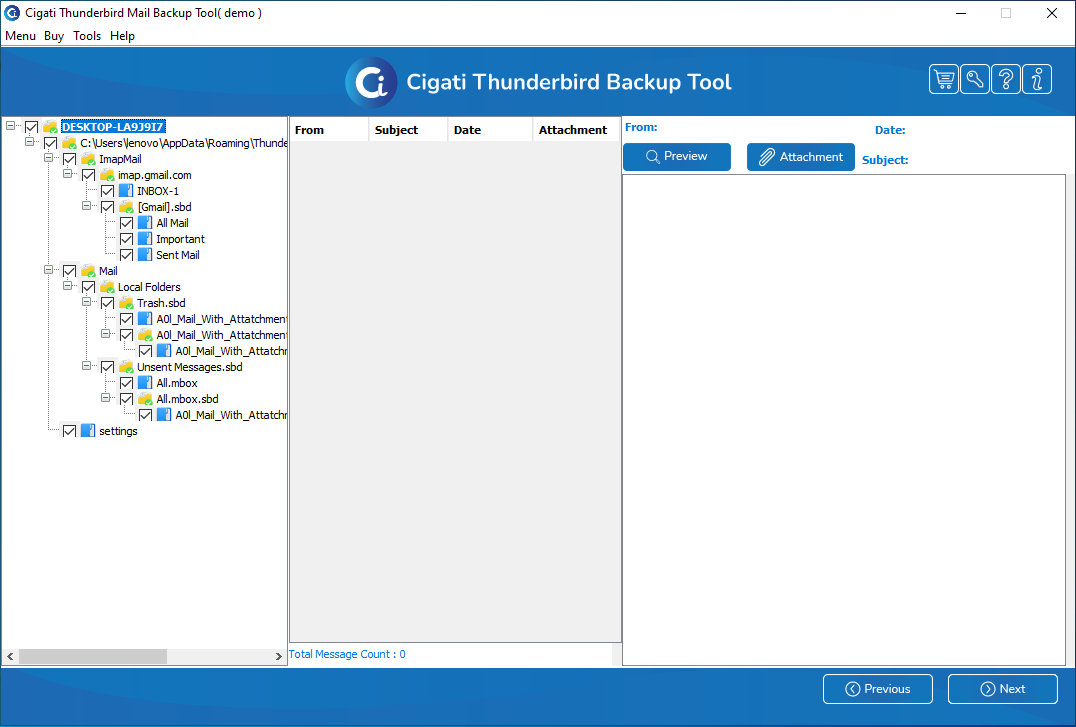Deselect the Important folder checkbox
Viewport: 1076px width, 727px height.
(x=126, y=239)
